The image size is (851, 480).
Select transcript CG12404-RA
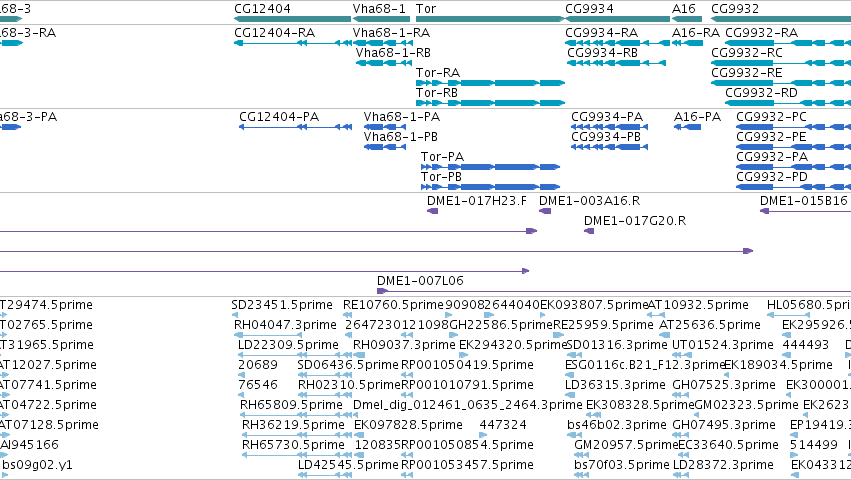point(274,33)
